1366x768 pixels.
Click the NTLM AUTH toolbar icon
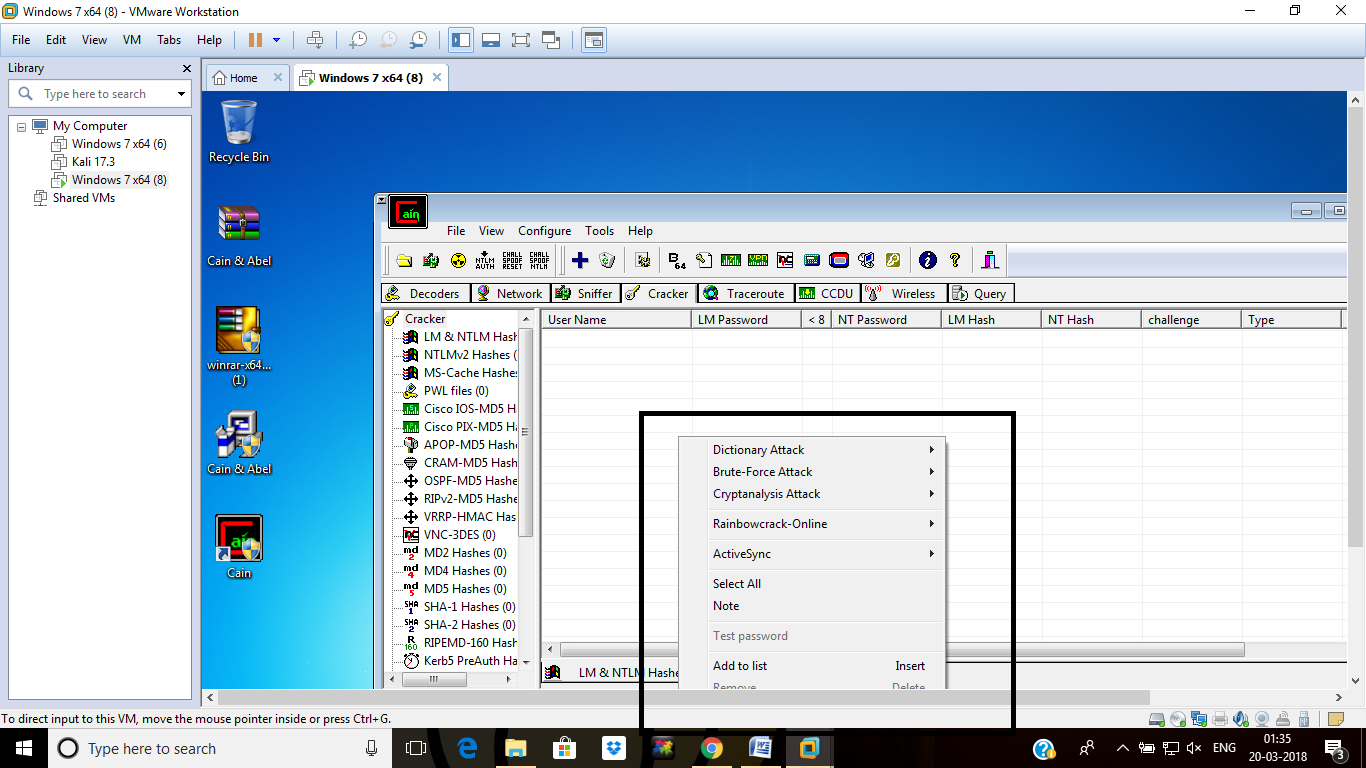point(485,261)
